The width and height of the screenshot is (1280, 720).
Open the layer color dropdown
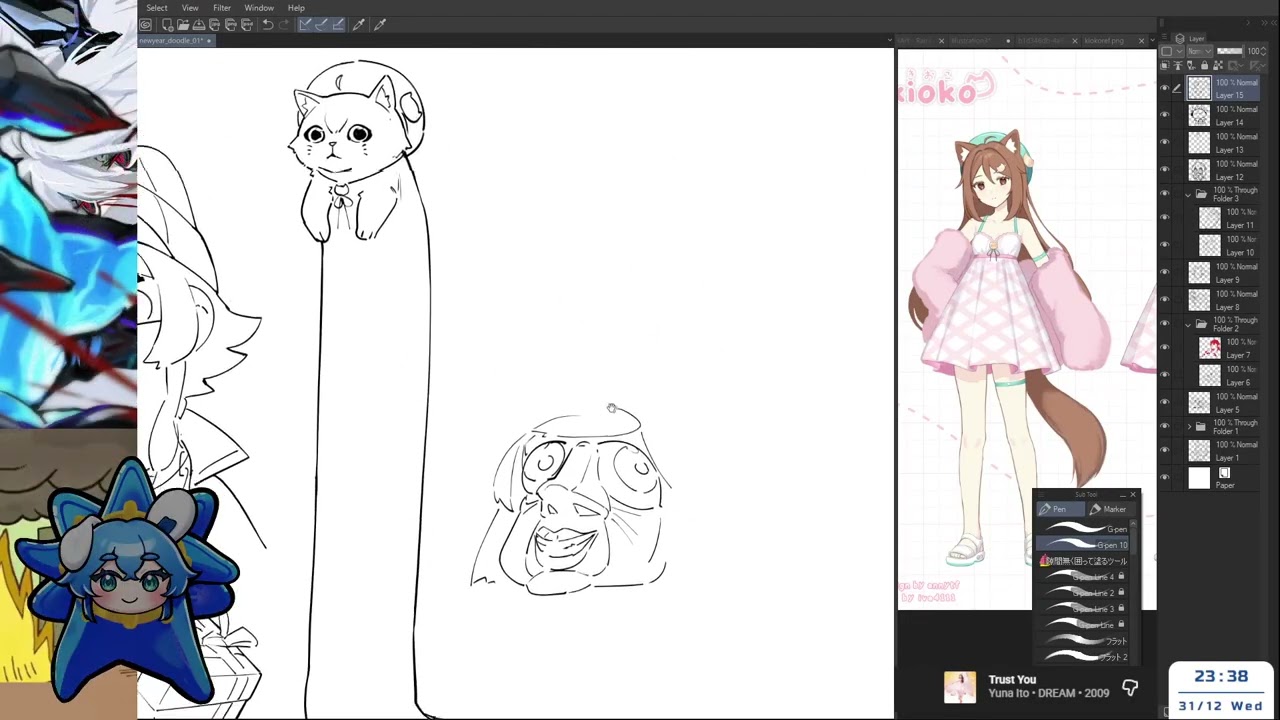(1172, 51)
